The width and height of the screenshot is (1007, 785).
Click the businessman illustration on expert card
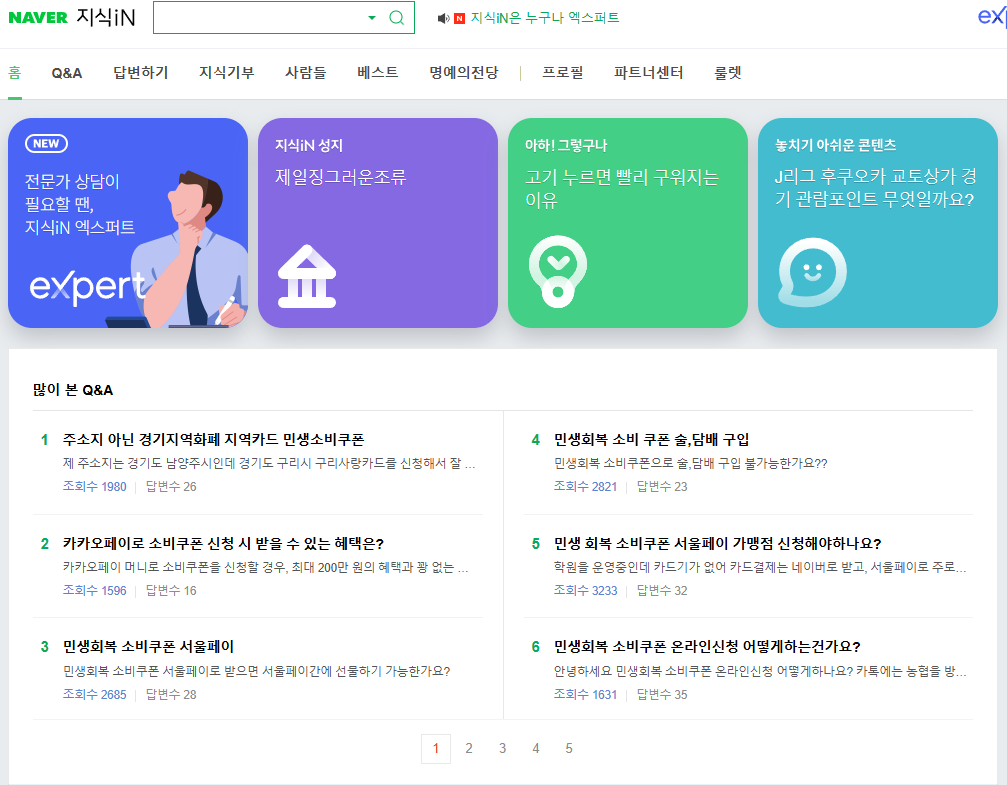(189, 249)
